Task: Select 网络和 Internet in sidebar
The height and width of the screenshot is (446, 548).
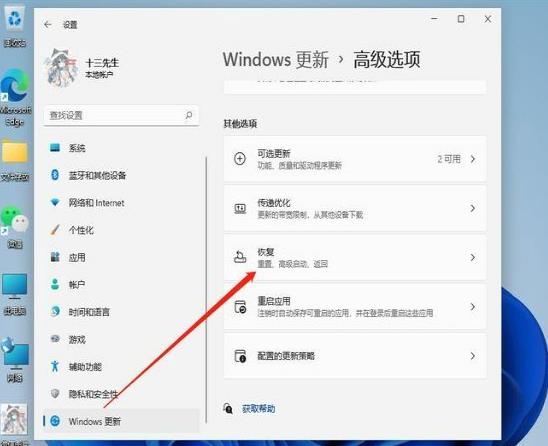Action: 121,202
